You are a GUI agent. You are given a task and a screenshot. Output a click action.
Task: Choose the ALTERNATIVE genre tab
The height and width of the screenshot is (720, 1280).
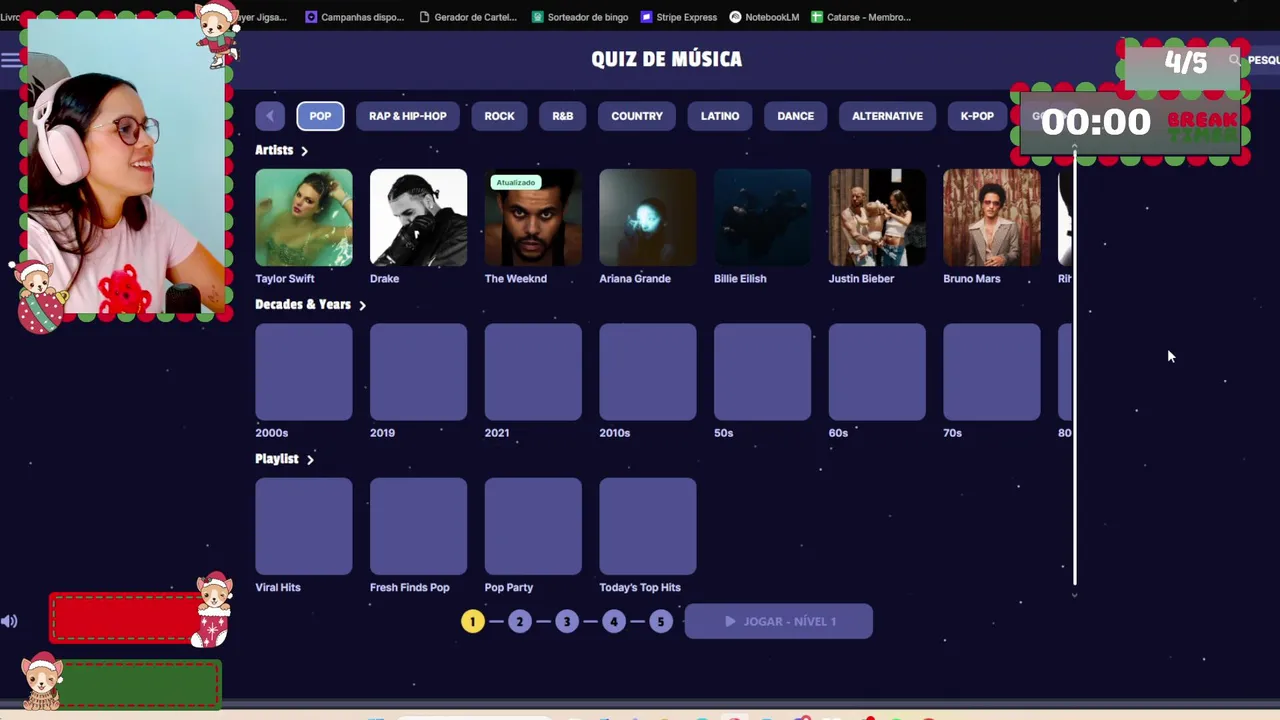[x=887, y=116]
